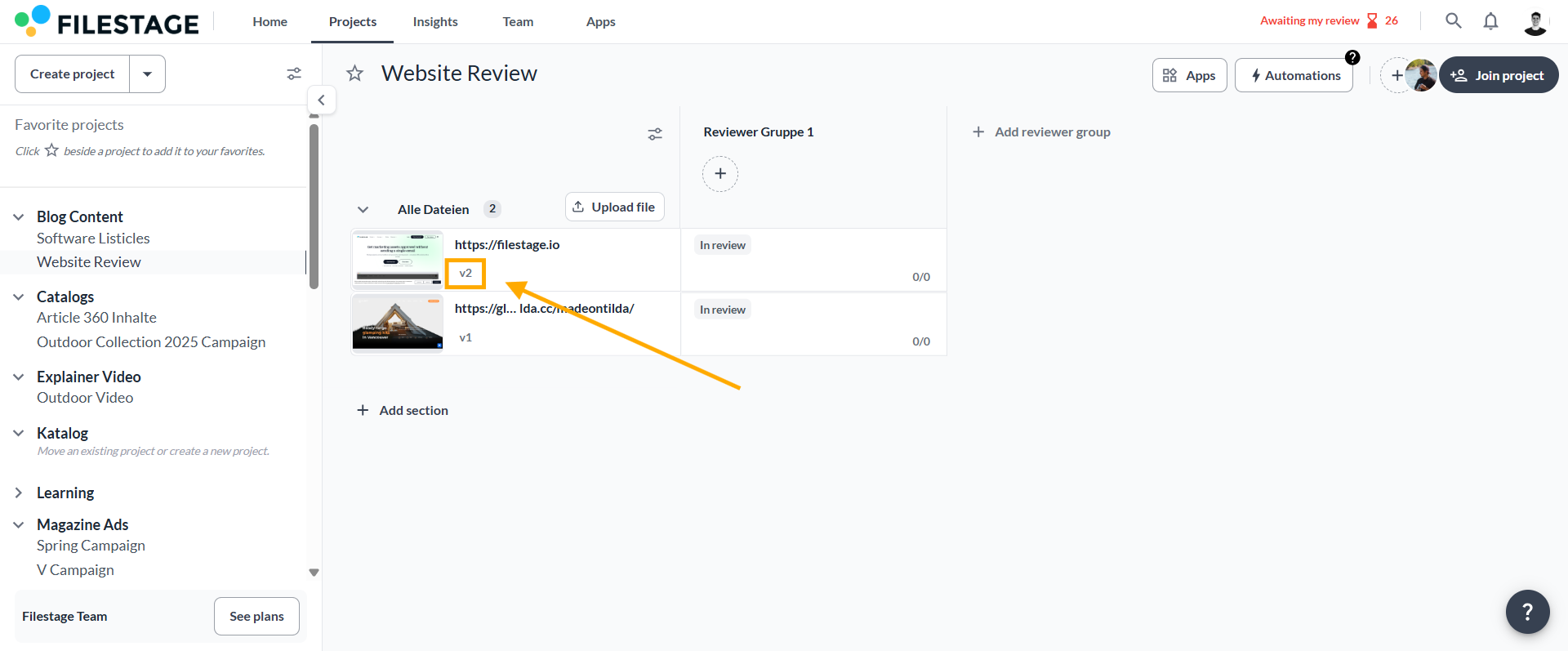Star the Website Review project as favorite

[354, 74]
